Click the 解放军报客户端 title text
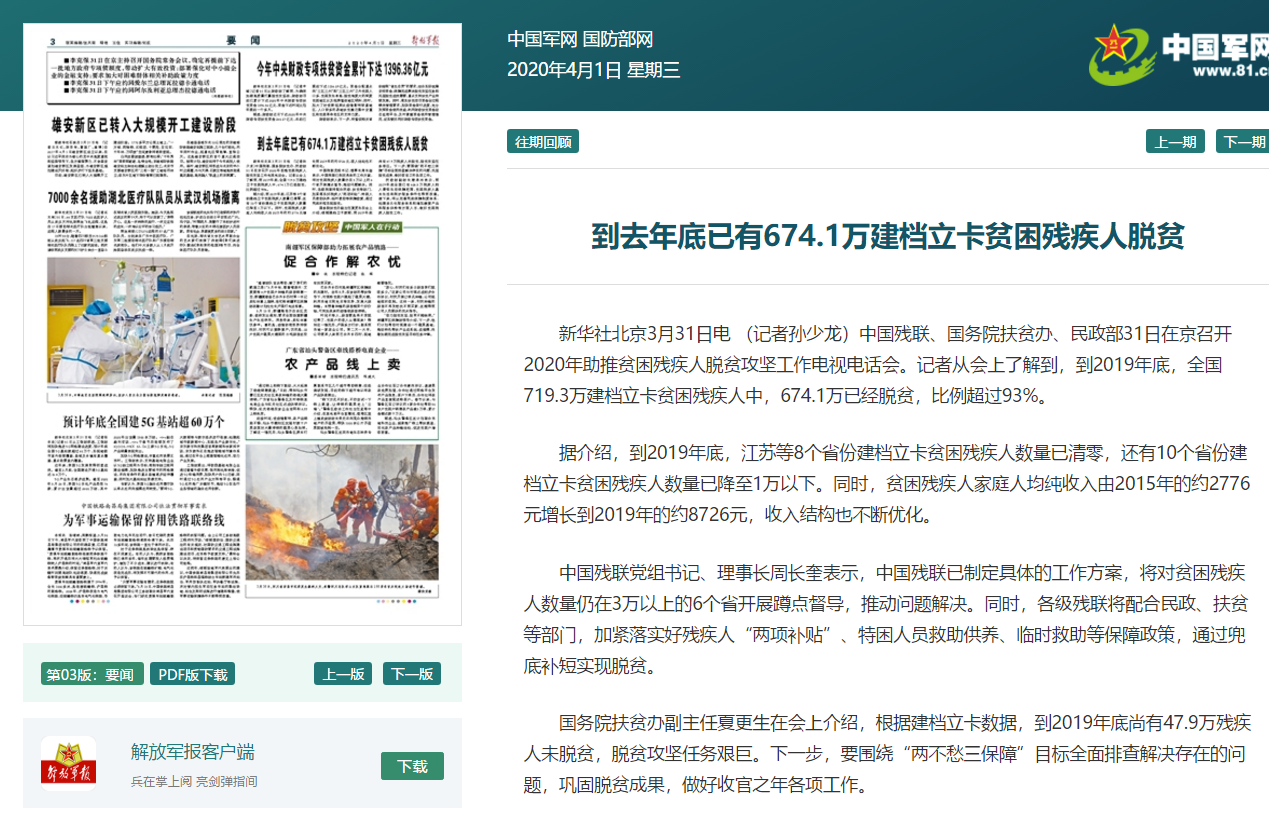The image size is (1269, 827). [x=192, y=752]
